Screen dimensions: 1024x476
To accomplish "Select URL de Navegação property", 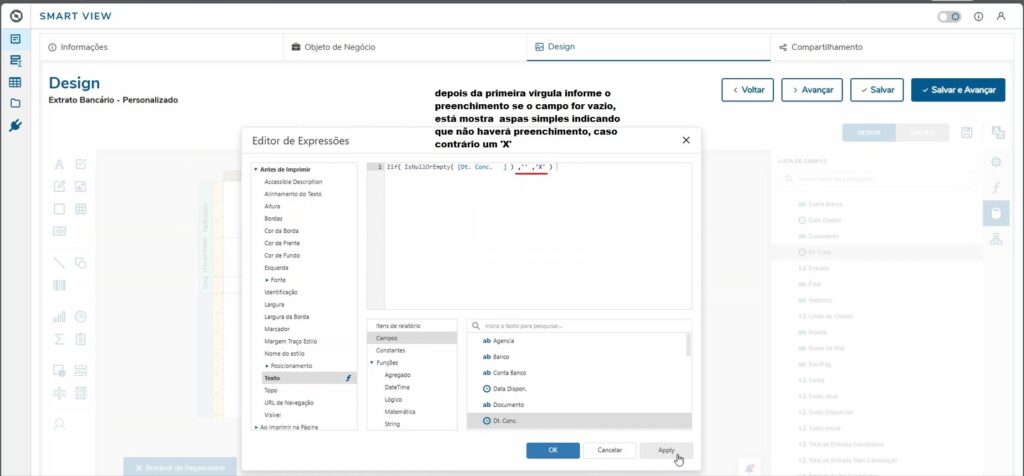I will (x=289, y=402).
